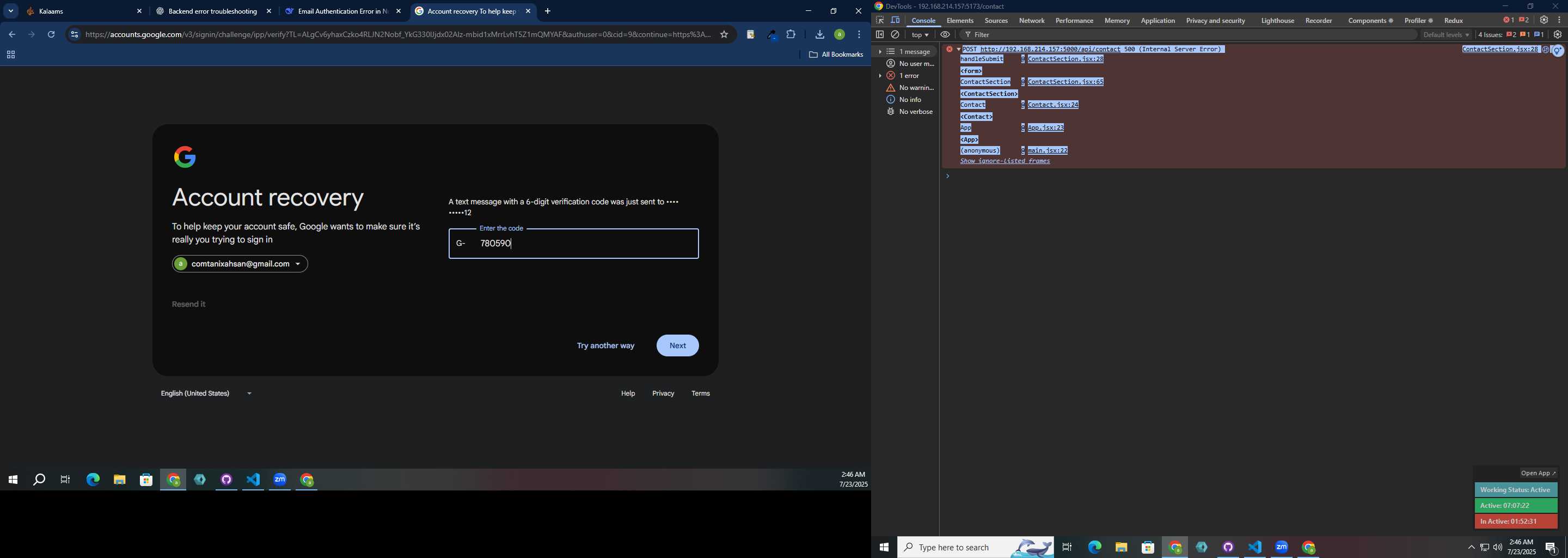
Task: Open the Components tab in DevTools
Action: [x=1370, y=21]
